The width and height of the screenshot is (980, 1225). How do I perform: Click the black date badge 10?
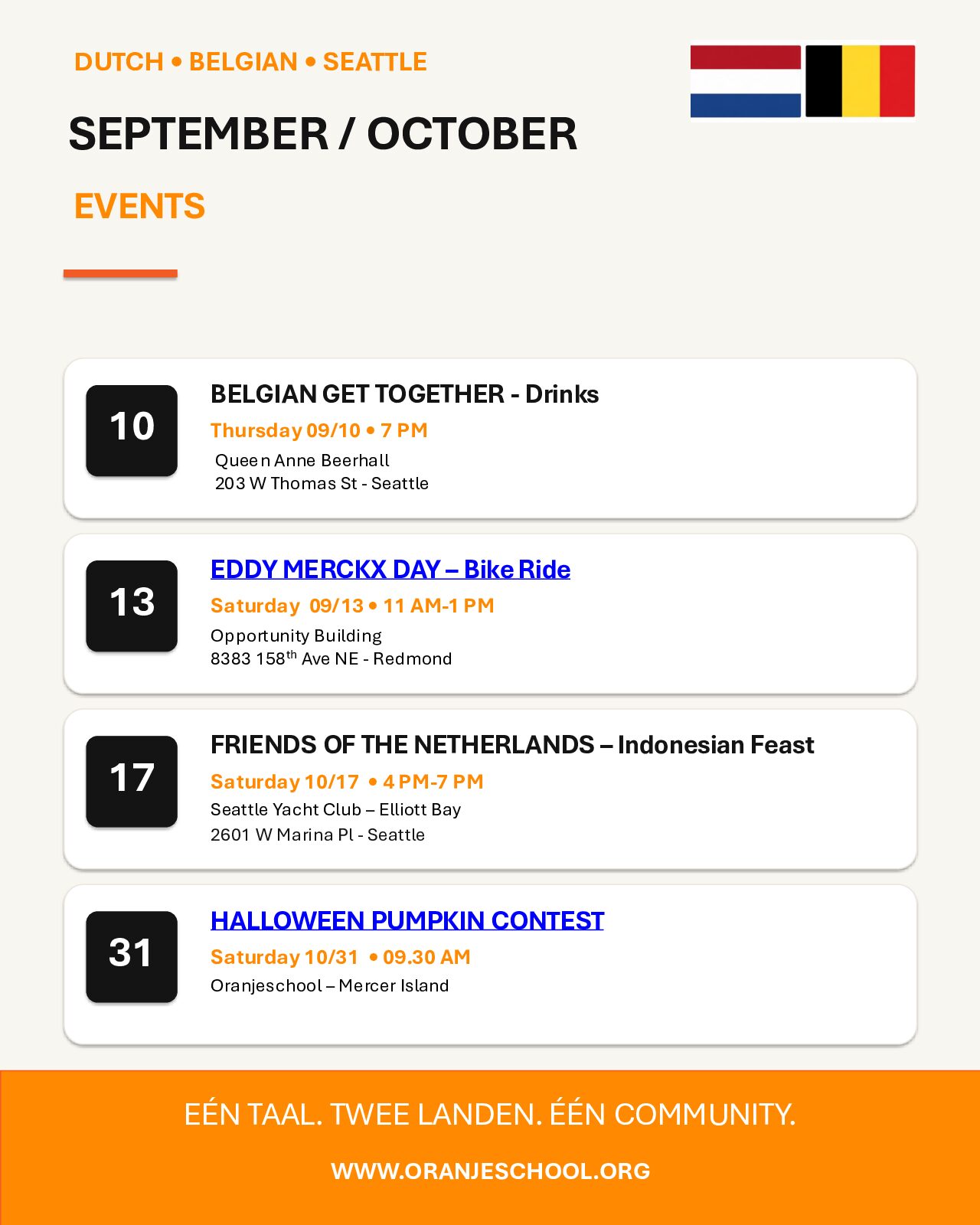click(132, 430)
